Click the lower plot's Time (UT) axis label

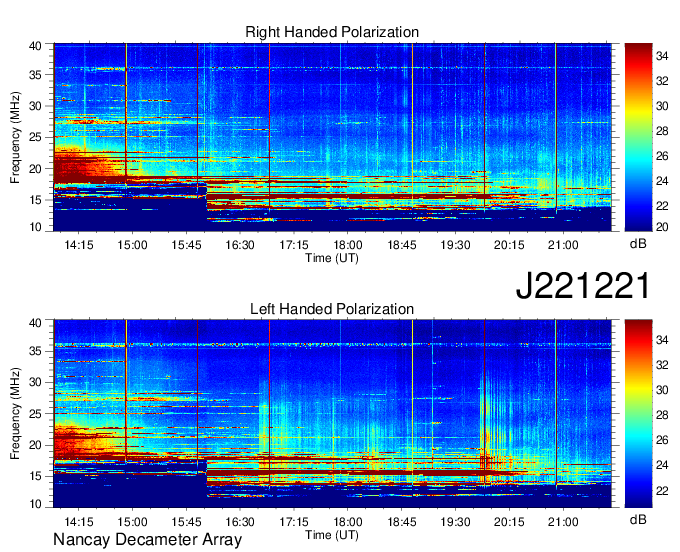point(332,535)
